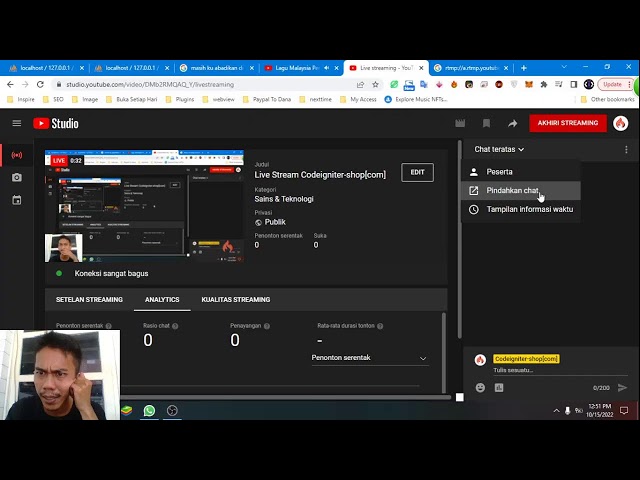Click the live stream preview thumbnail
The width and height of the screenshot is (640, 480).
point(144,206)
